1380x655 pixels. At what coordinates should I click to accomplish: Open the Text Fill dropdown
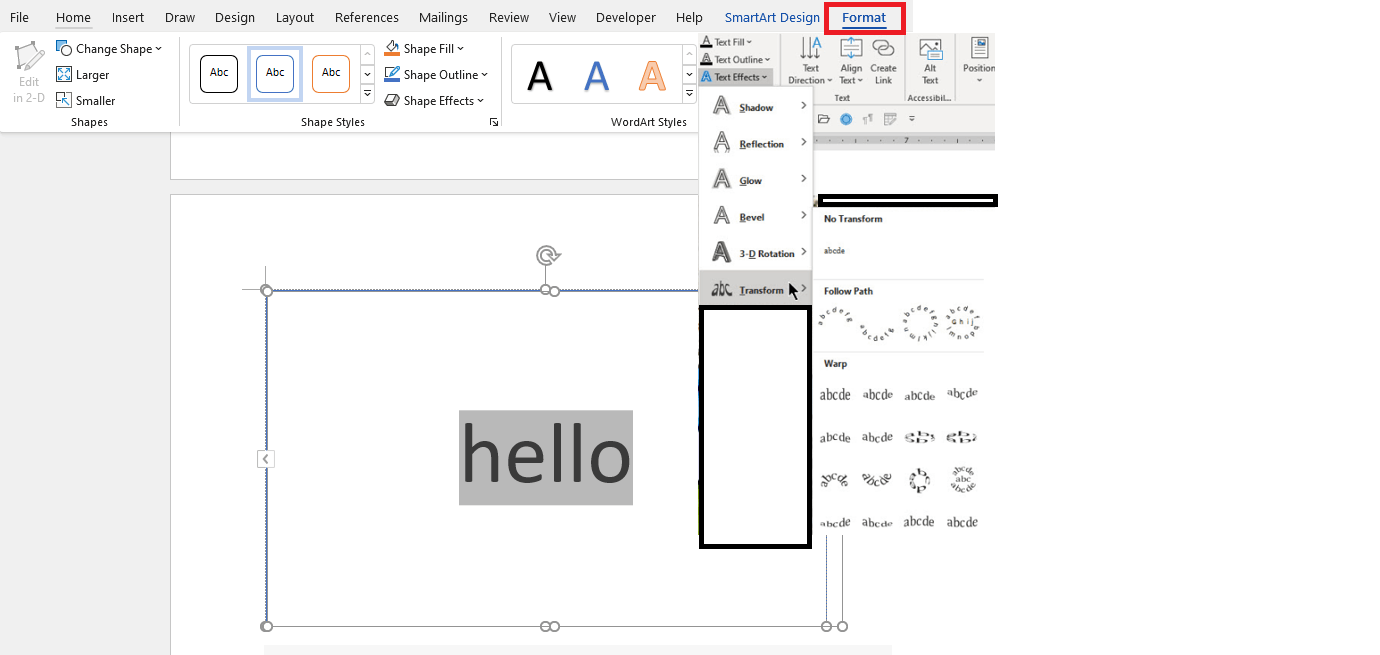[x=726, y=42]
